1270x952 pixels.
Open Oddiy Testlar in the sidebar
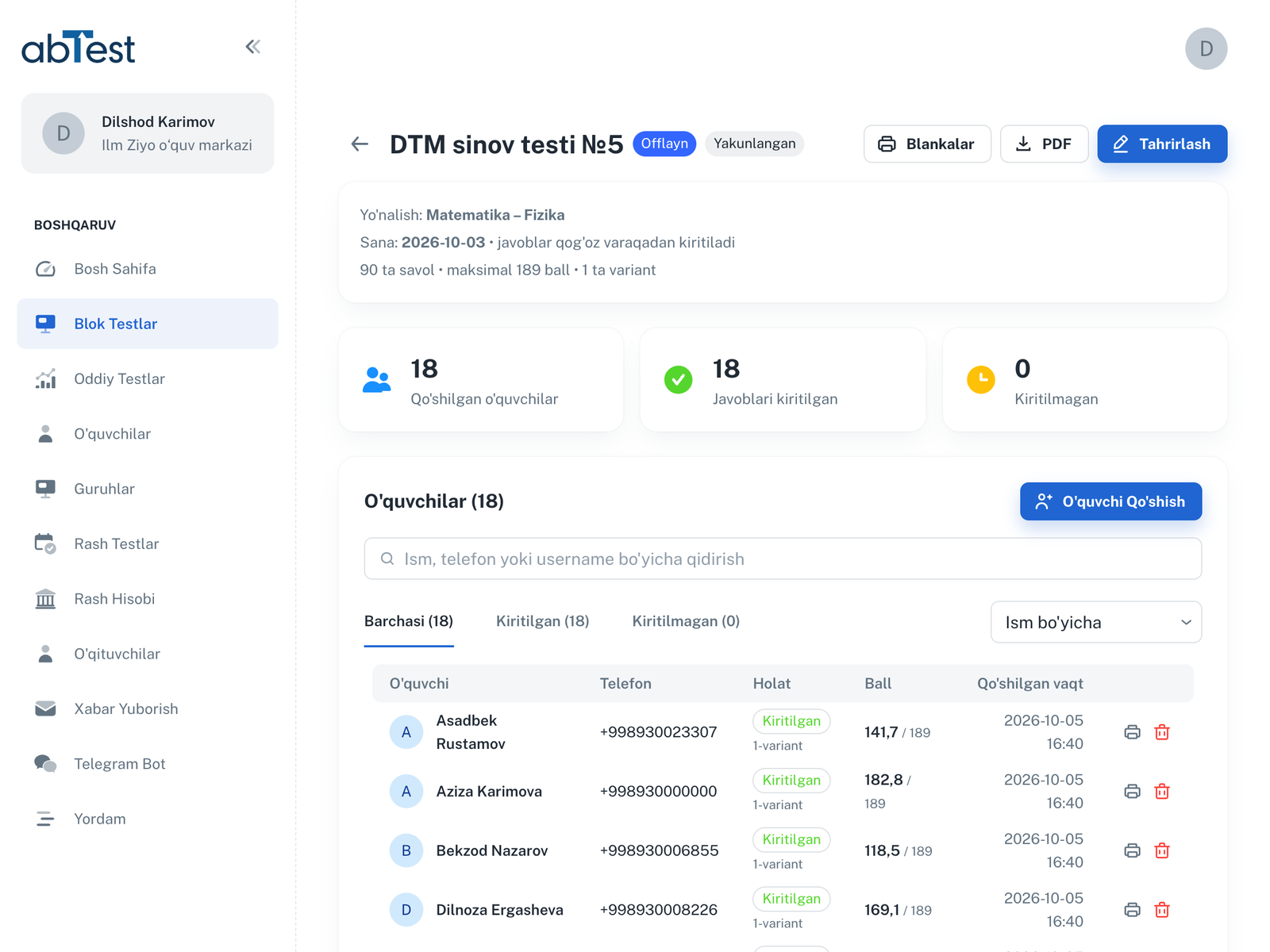tap(148, 378)
